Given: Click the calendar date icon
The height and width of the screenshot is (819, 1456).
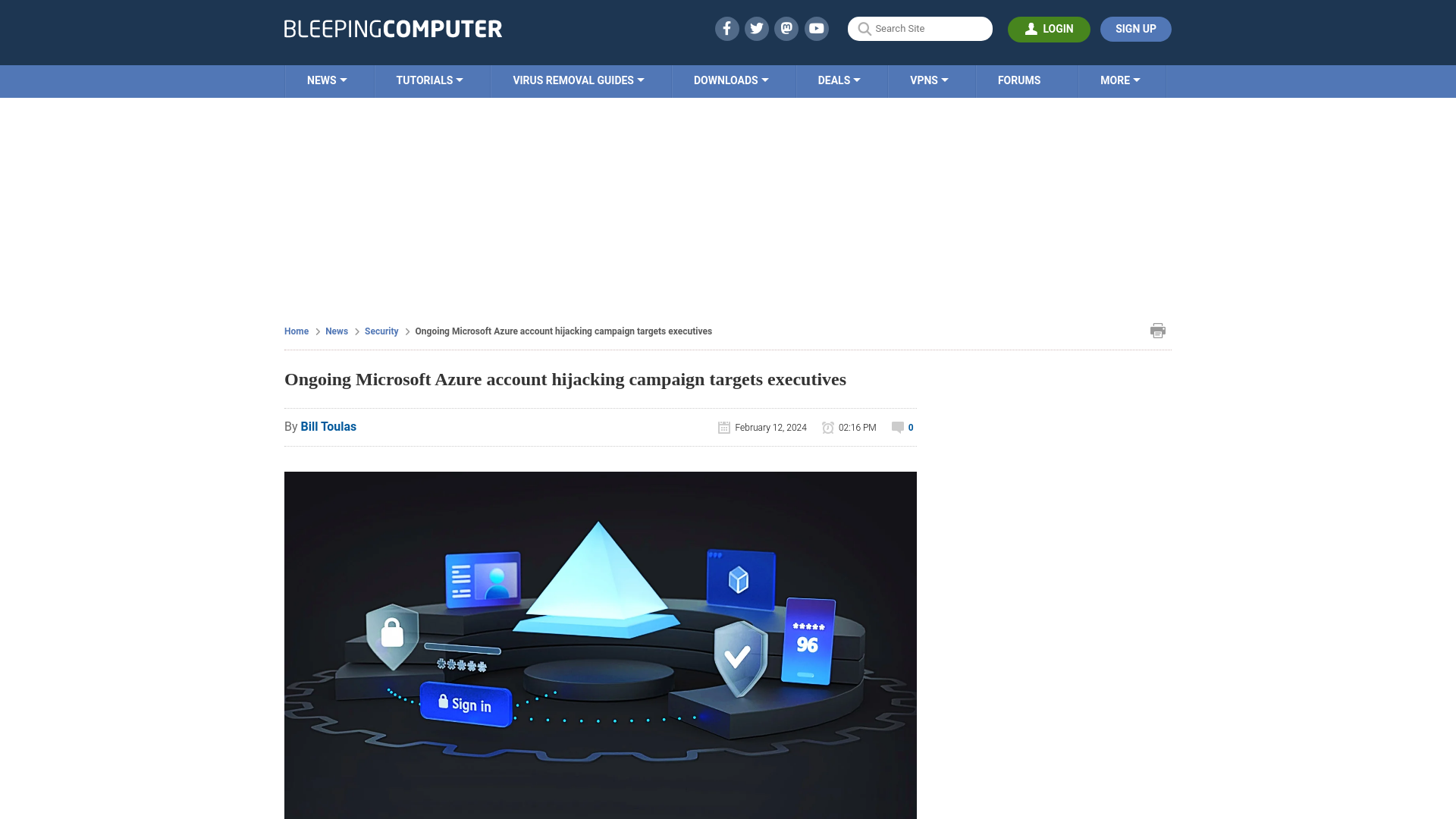Looking at the screenshot, I should [x=723, y=426].
